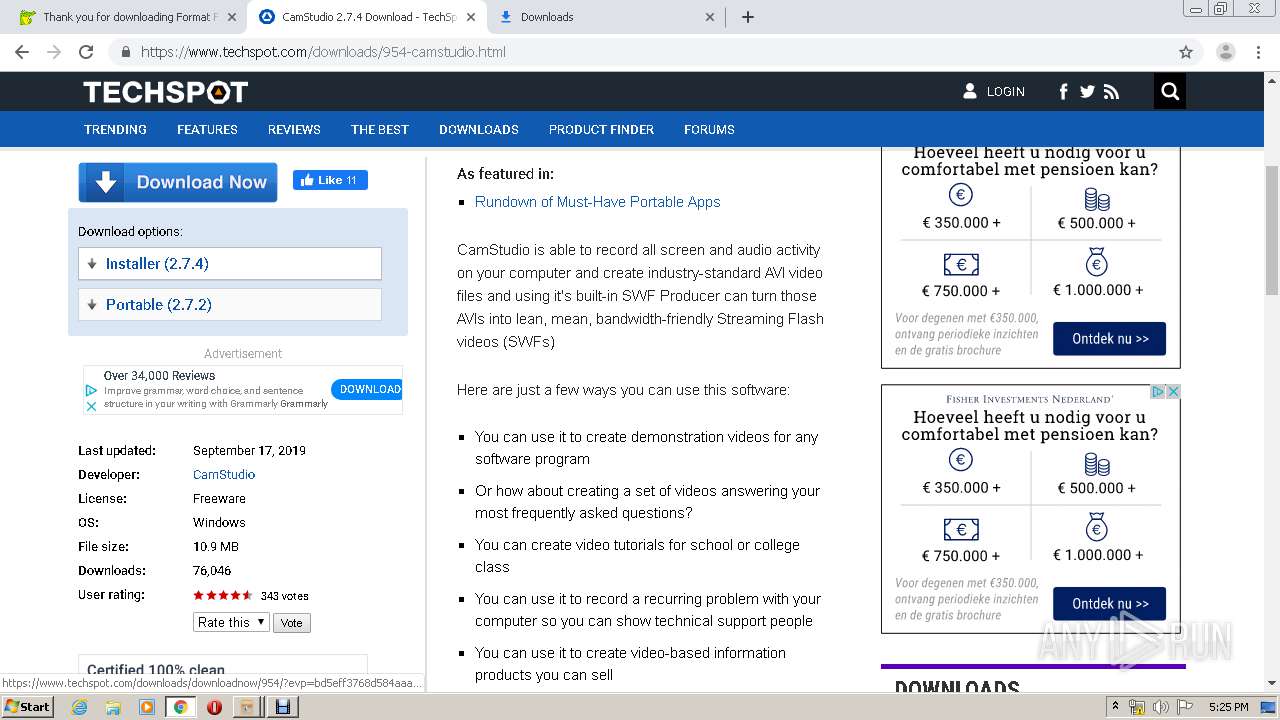Open the CamStudio developer link

(x=224, y=474)
